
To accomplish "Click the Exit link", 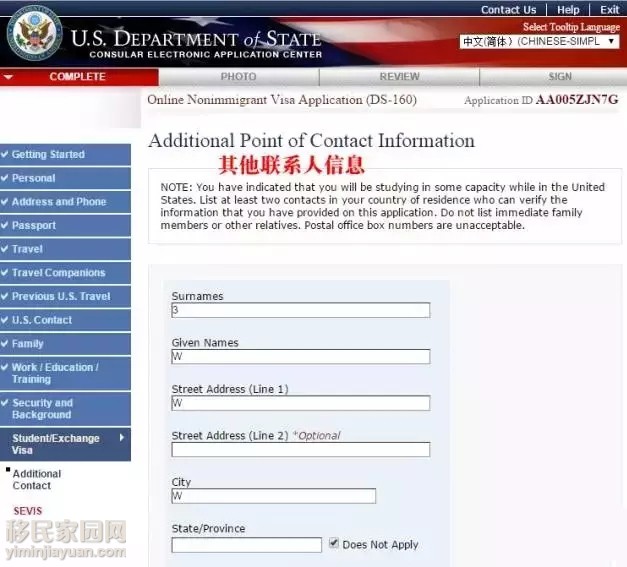I will 609,10.
